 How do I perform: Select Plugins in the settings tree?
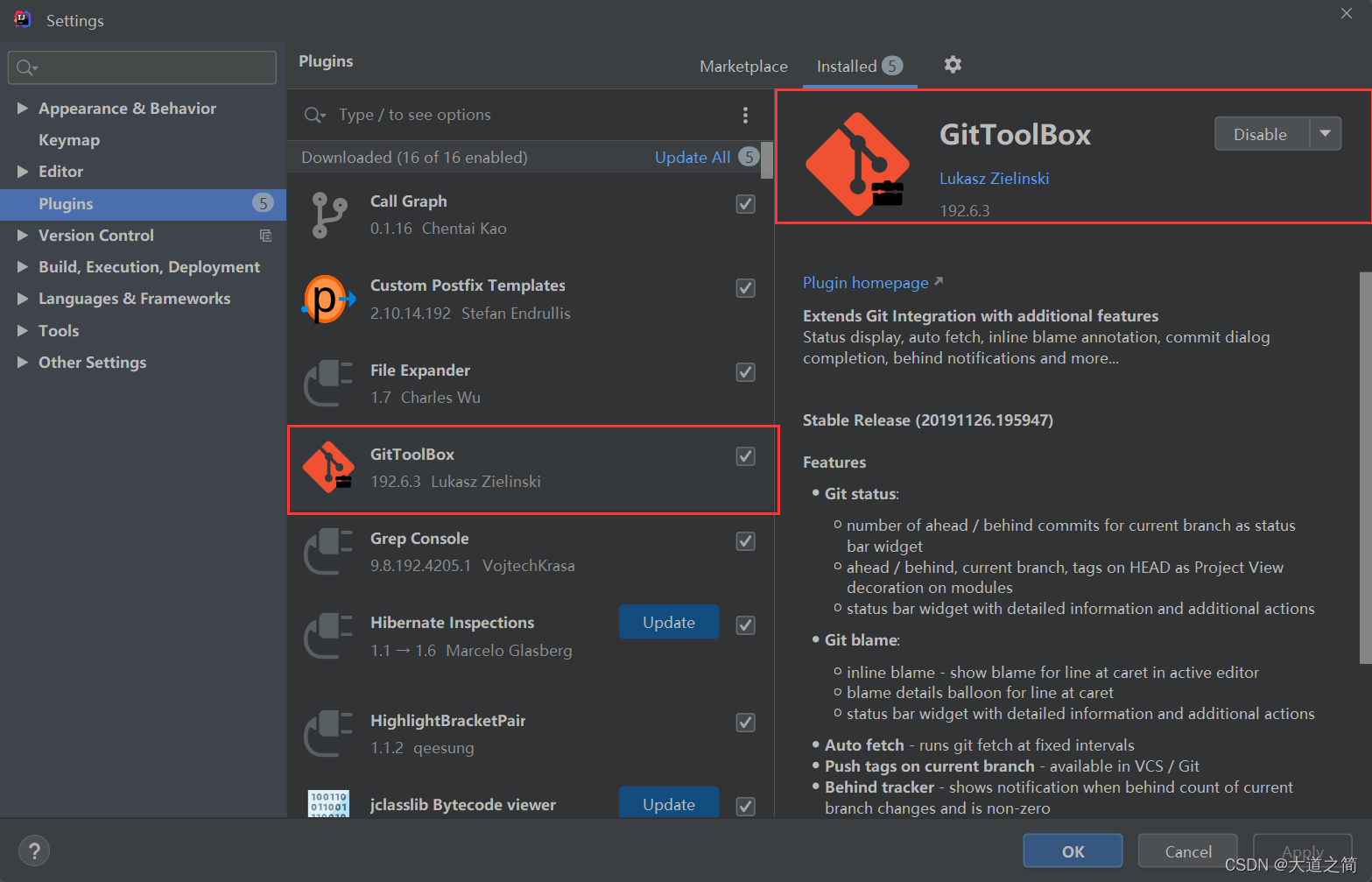point(143,204)
